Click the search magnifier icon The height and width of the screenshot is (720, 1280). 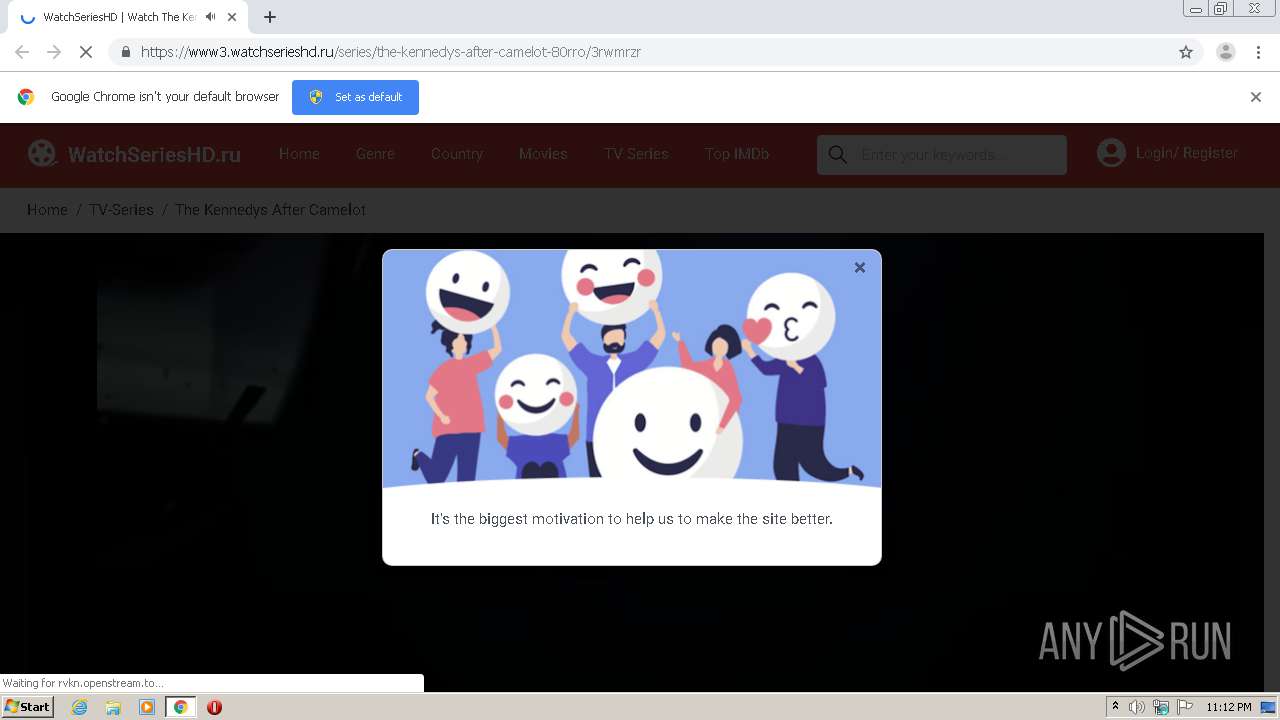pos(838,155)
